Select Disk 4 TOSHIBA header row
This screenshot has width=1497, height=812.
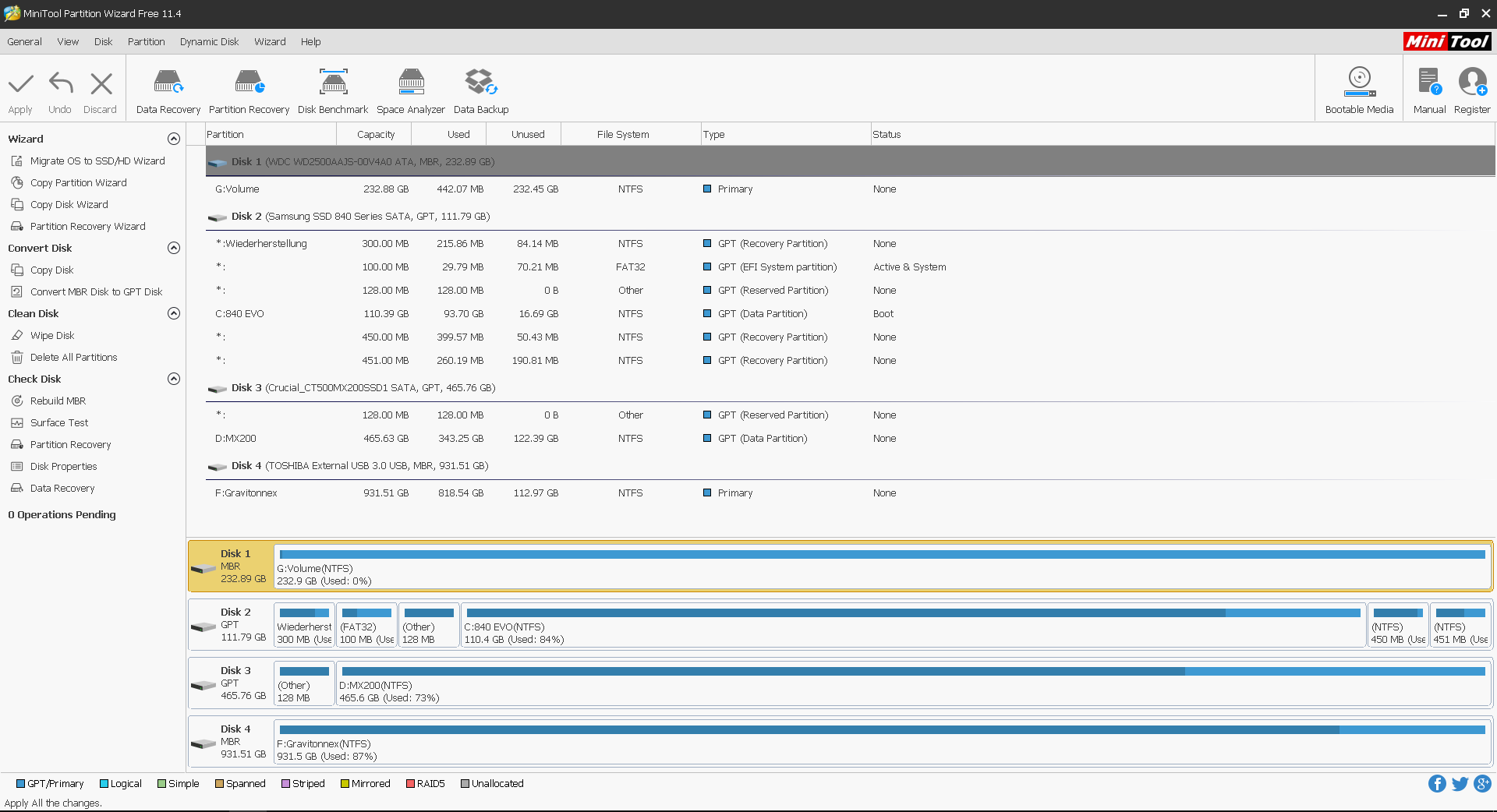tap(851, 466)
